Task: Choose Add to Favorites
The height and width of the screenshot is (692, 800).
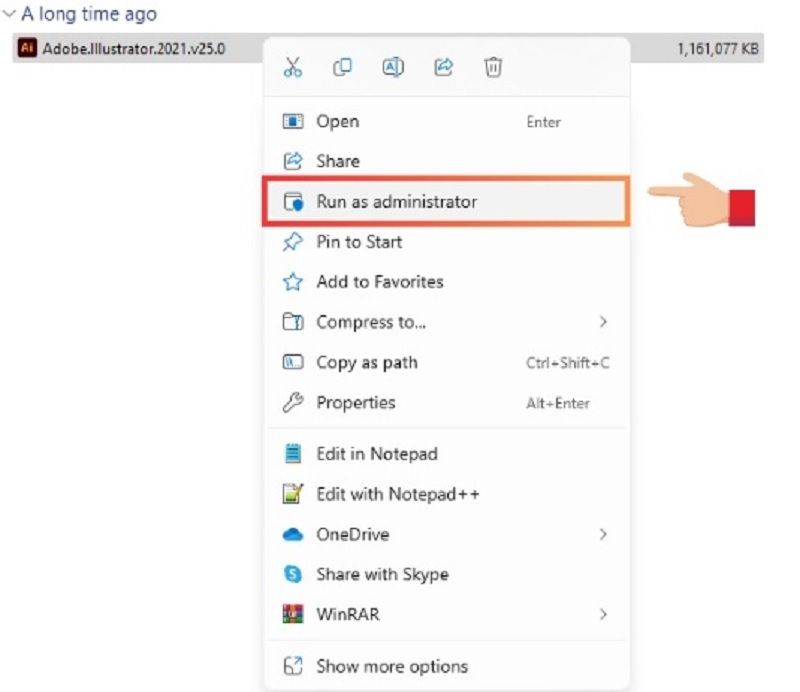Action: pyautogui.click(x=379, y=282)
